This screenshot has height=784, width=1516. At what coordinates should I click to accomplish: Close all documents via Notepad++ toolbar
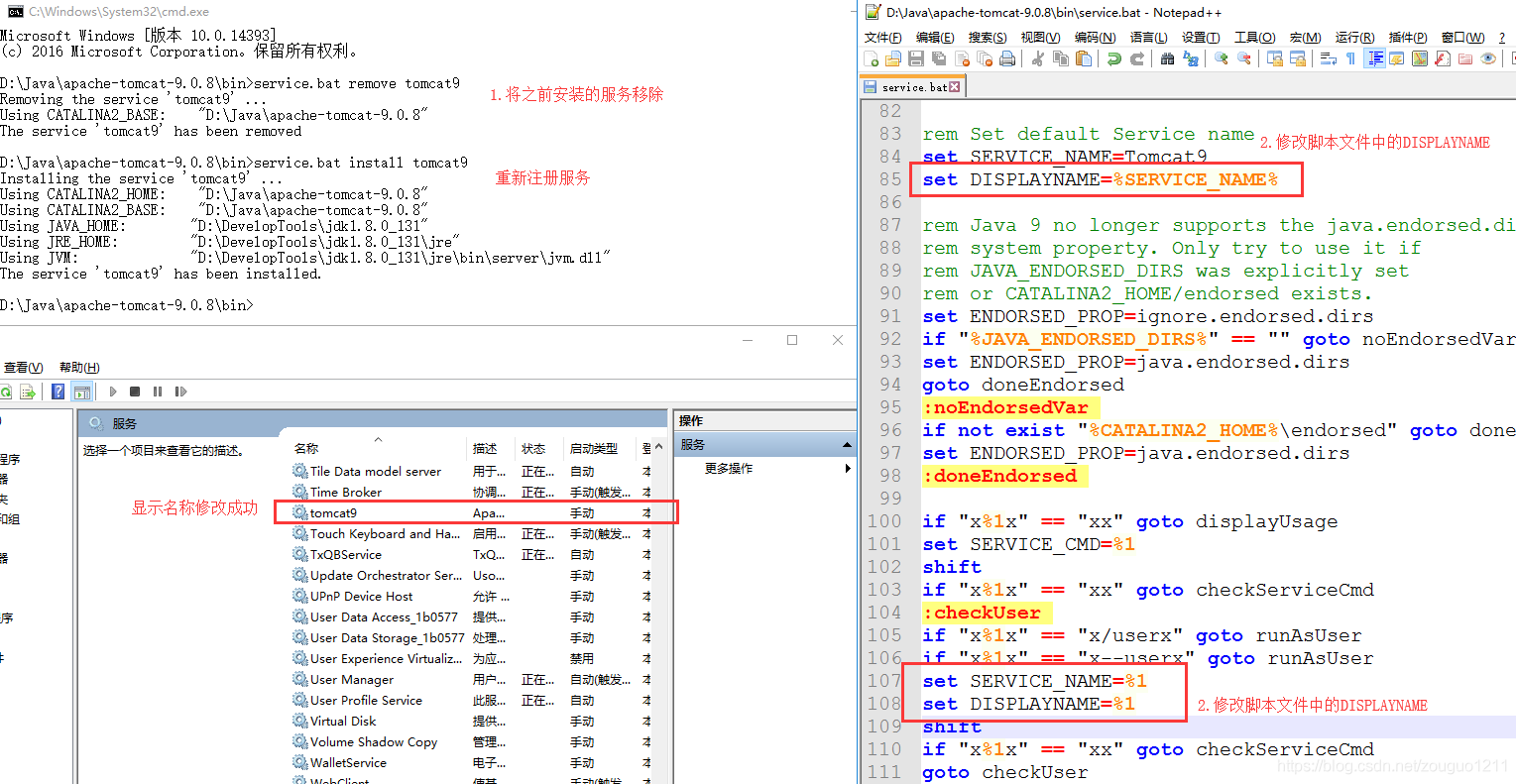(x=985, y=59)
